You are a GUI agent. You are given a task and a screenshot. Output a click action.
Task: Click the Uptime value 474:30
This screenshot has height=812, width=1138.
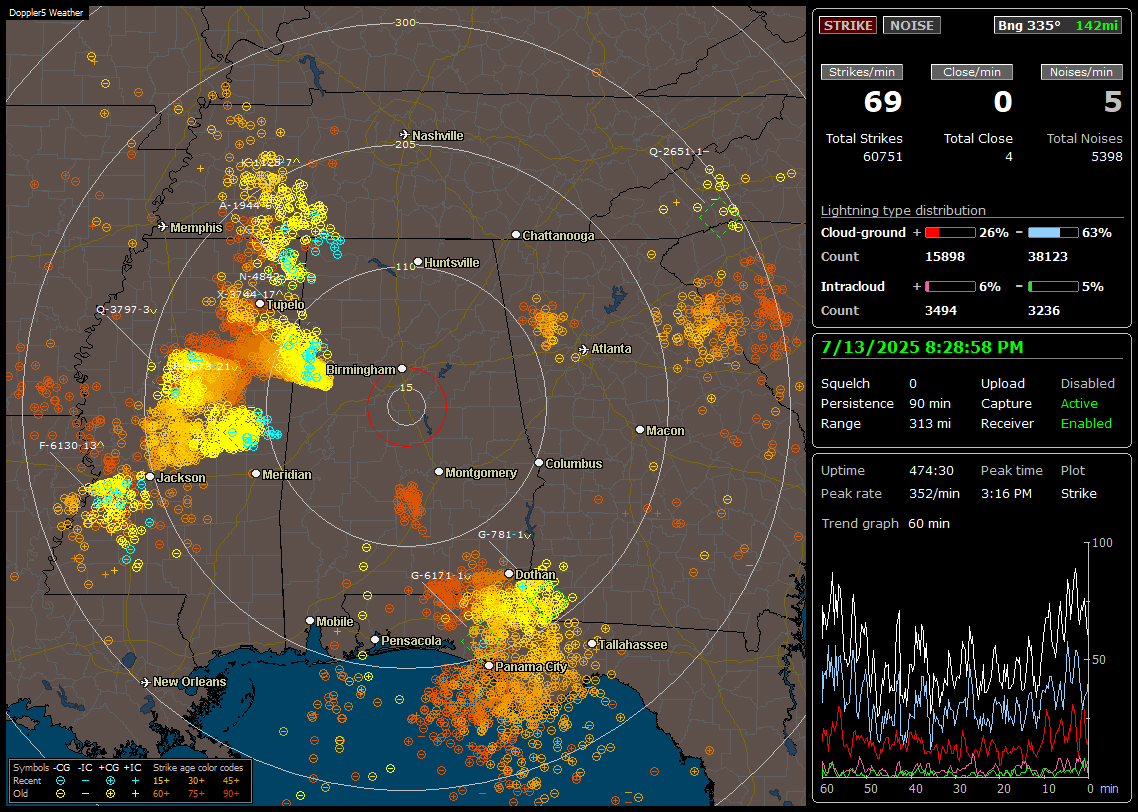click(931, 471)
